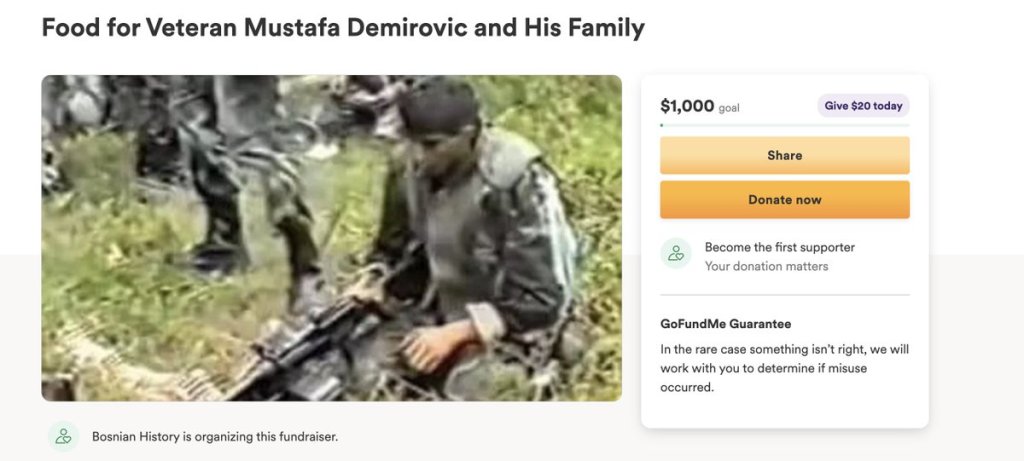Click the Donate now button

784,200
